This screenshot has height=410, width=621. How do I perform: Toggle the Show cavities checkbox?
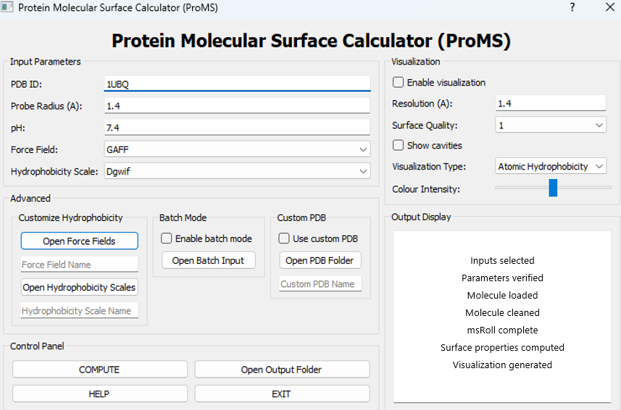[x=399, y=145]
